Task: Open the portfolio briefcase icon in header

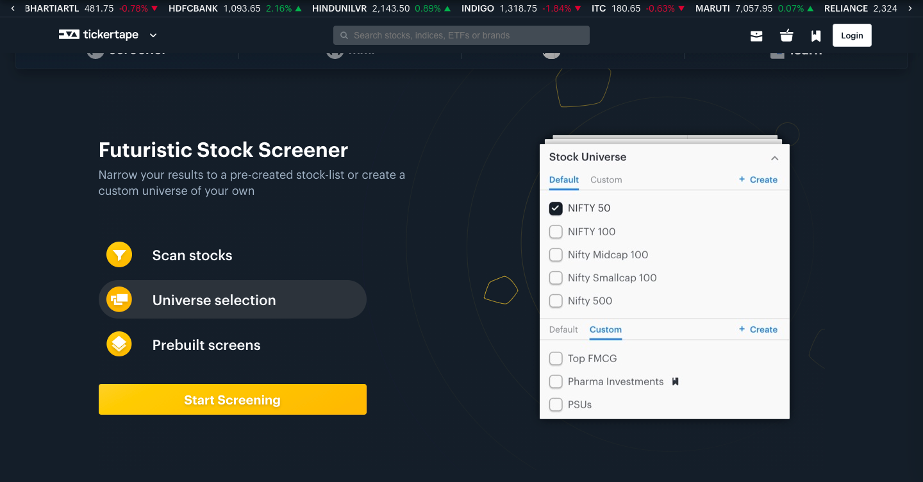Action: click(757, 36)
